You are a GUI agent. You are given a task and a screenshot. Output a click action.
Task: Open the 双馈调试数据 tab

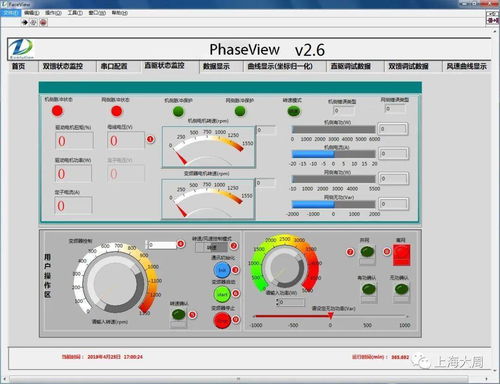tap(408, 66)
